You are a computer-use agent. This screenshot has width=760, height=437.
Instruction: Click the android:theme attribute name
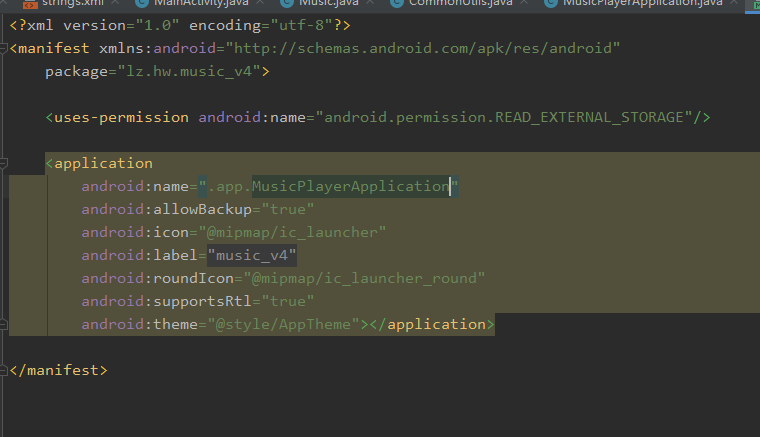pyautogui.click(x=140, y=324)
